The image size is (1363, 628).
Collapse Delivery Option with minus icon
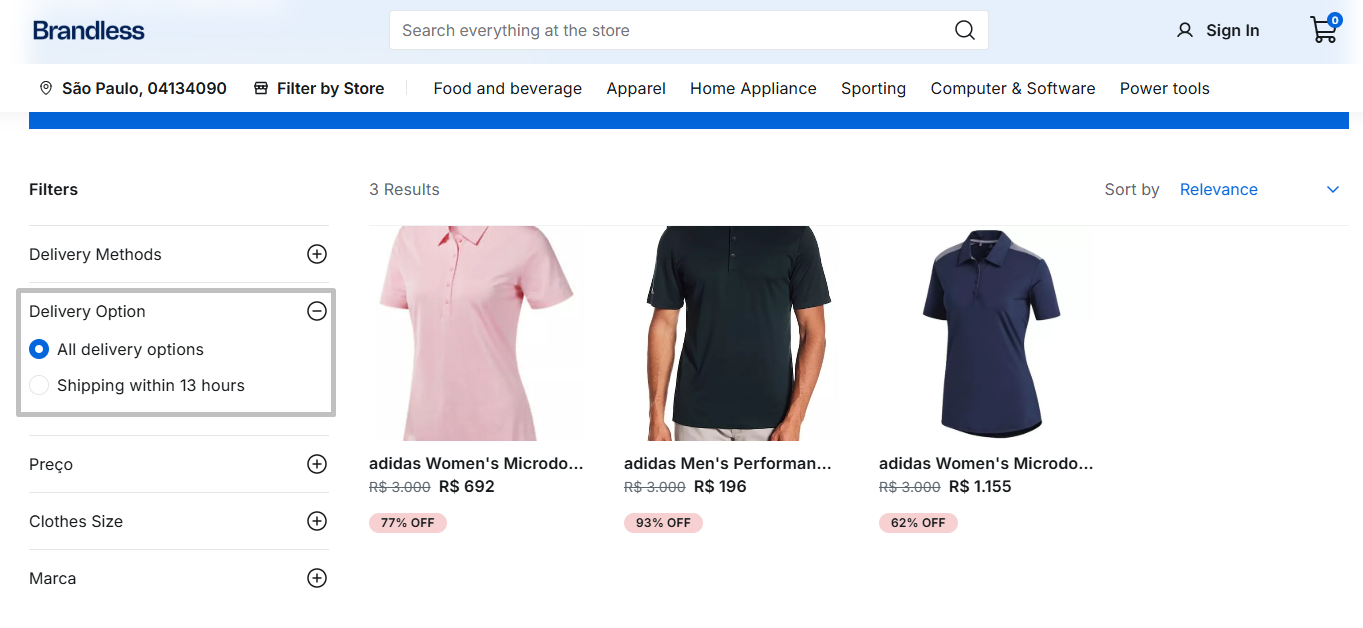coord(317,311)
